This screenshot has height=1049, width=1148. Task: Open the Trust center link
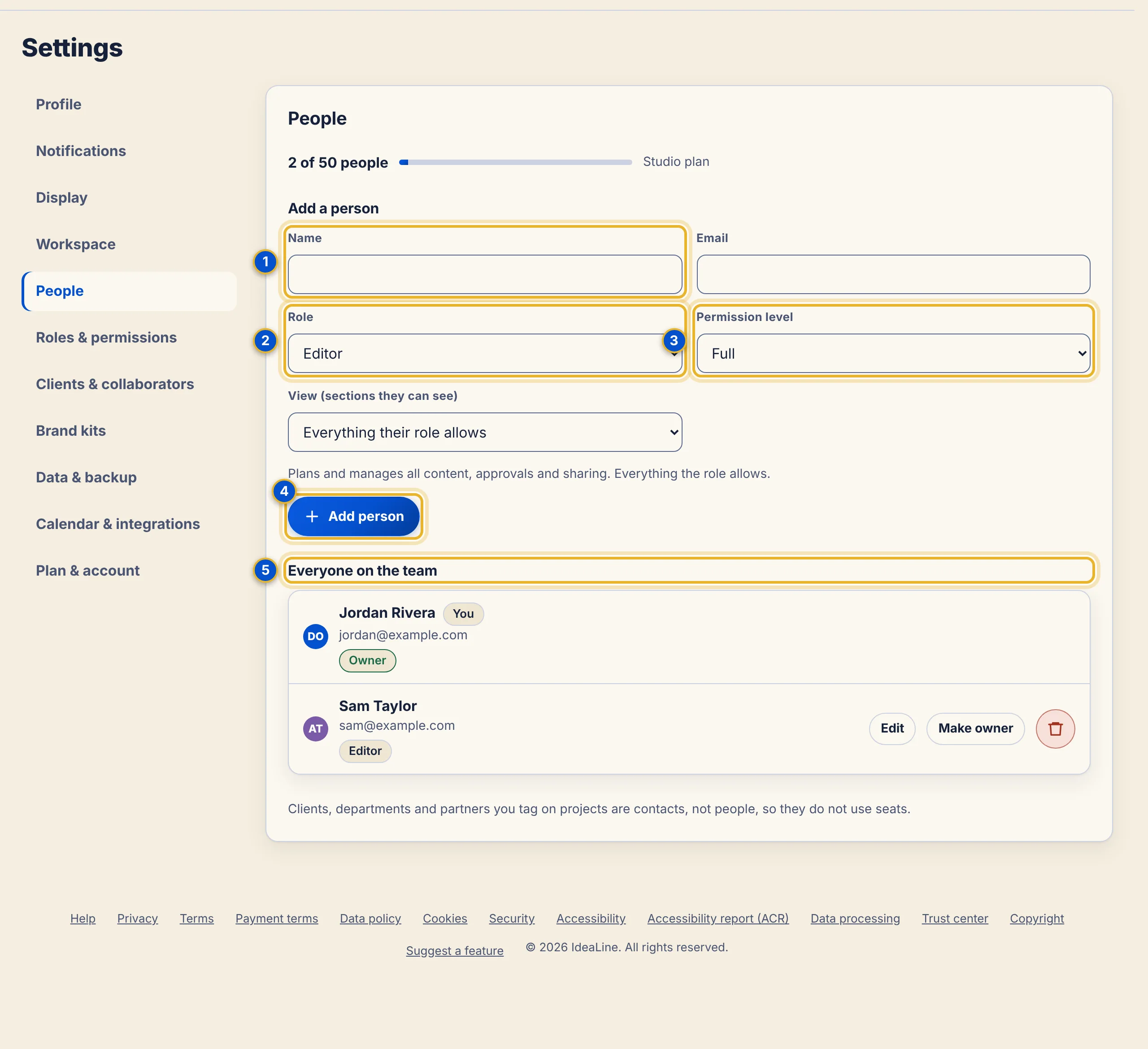[x=954, y=918]
